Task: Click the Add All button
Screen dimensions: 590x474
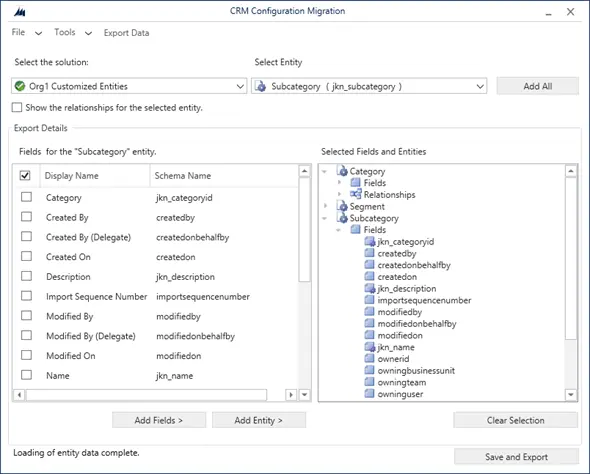Action: (x=538, y=86)
